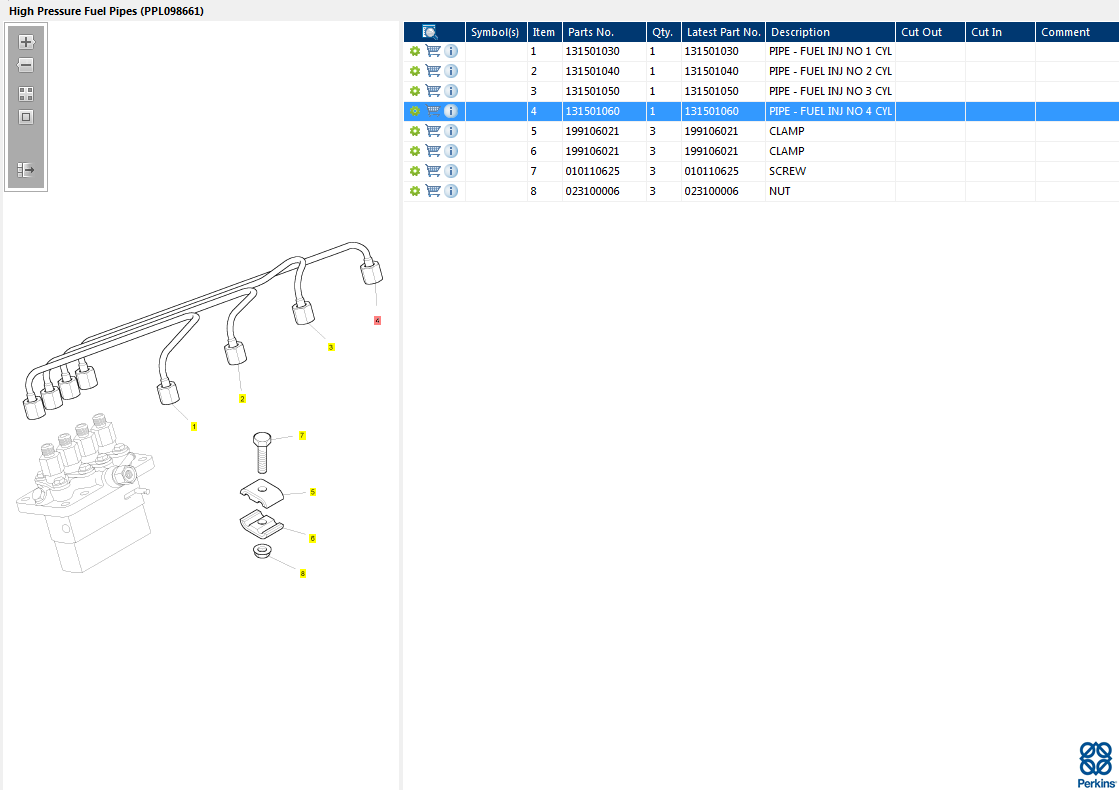This screenshot has height=790, width=1119.
Task: Click the gear icon for item 1
Action: 415,51
